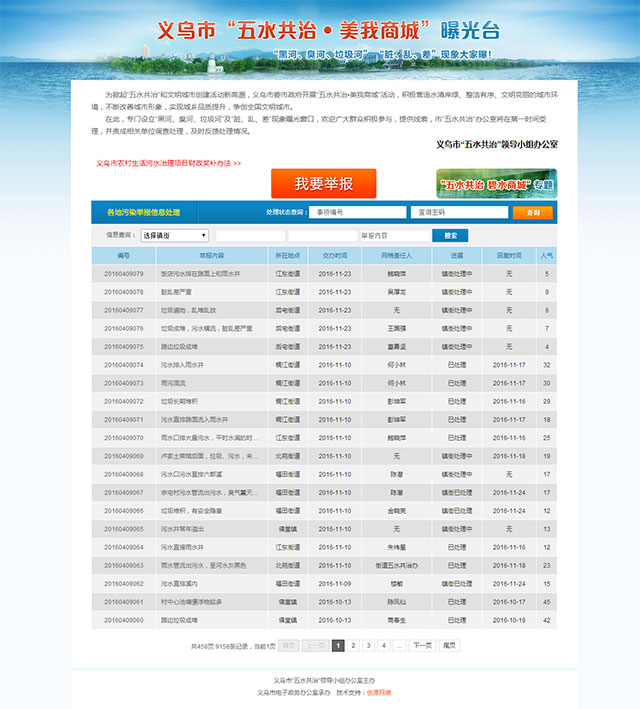Click the 事项编号 input field
Viewport: 640px width, 709px height.
point(356,212)
